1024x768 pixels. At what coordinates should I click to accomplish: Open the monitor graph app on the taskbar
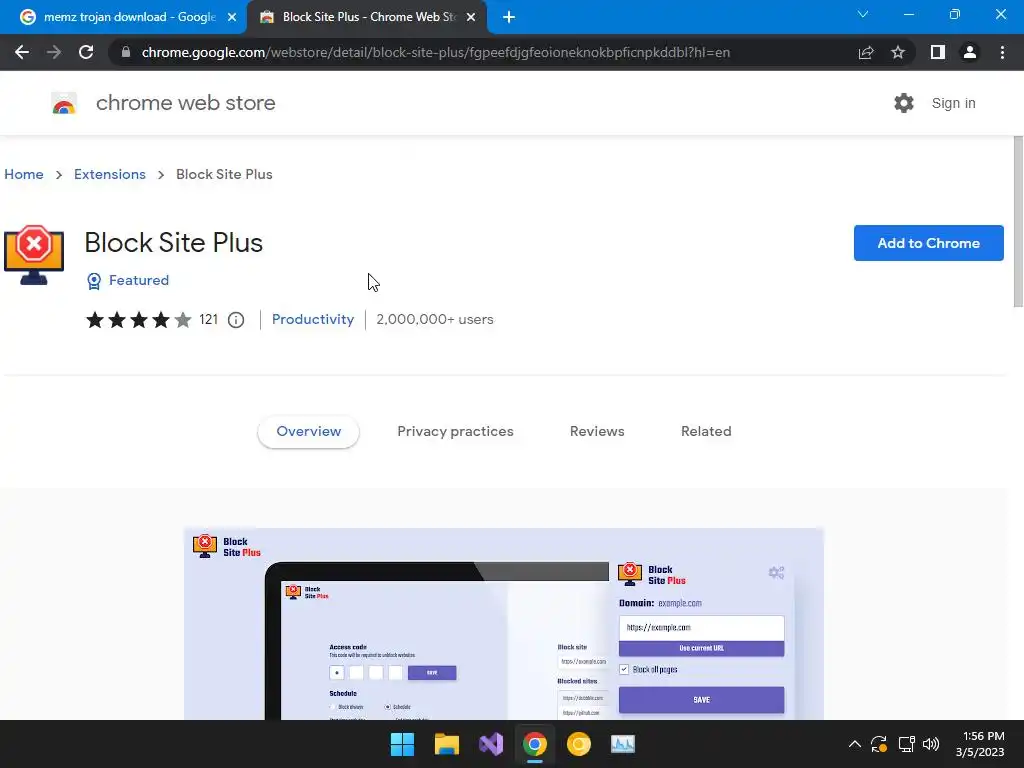click(x=622, y=744)
